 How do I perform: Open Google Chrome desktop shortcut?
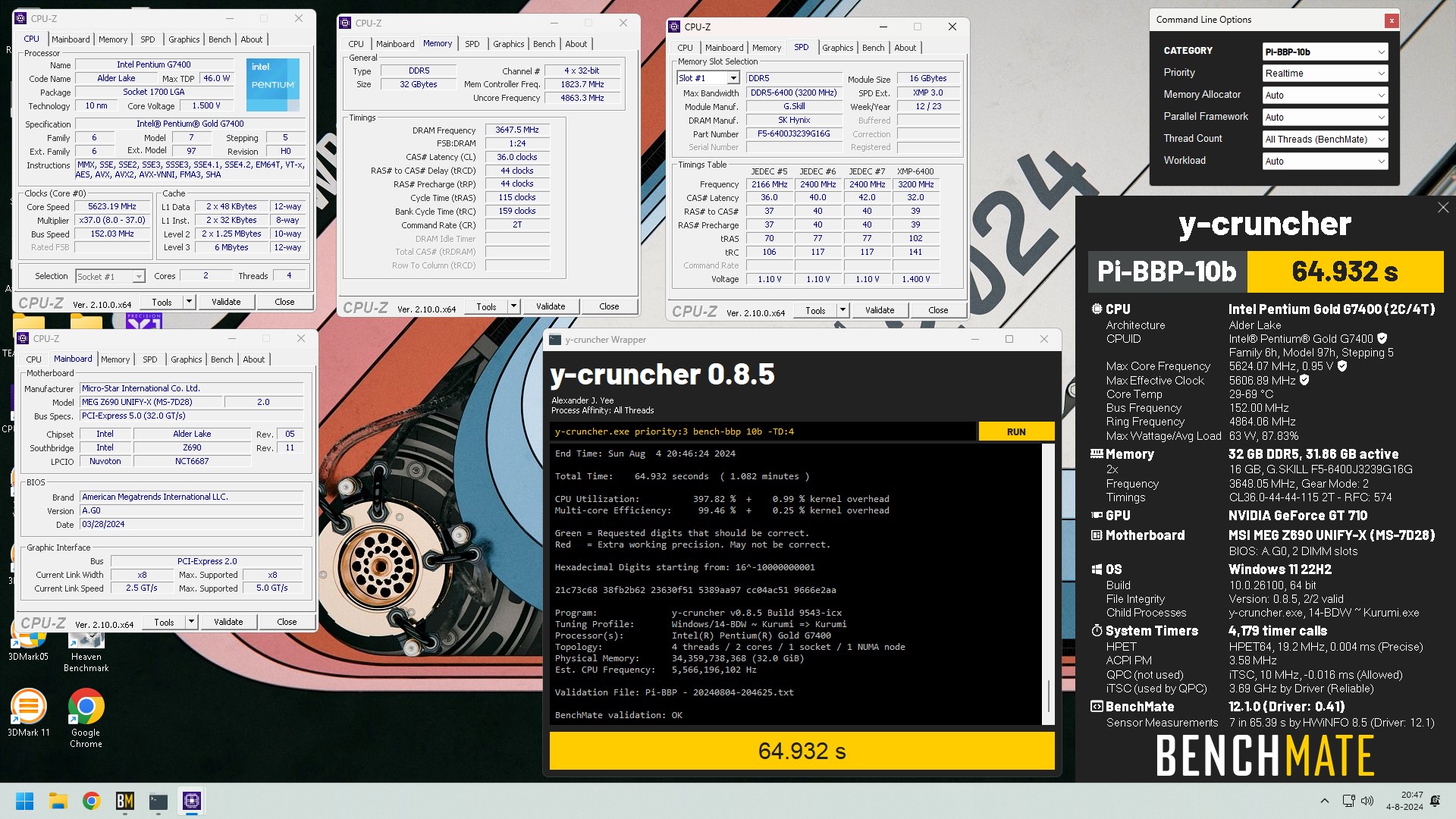coord(86,718)
